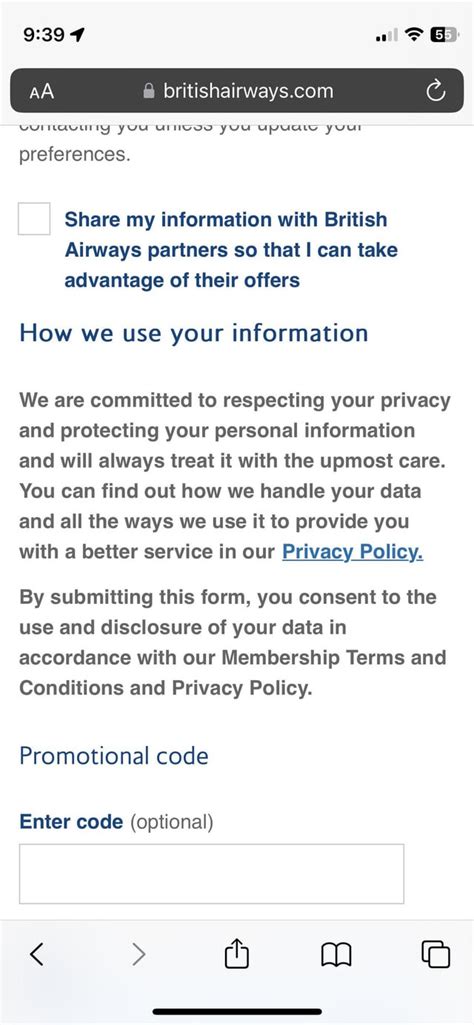Tap the 'Enter code (optional)' label
474x1025 pixels.
(x=116, y=822)
